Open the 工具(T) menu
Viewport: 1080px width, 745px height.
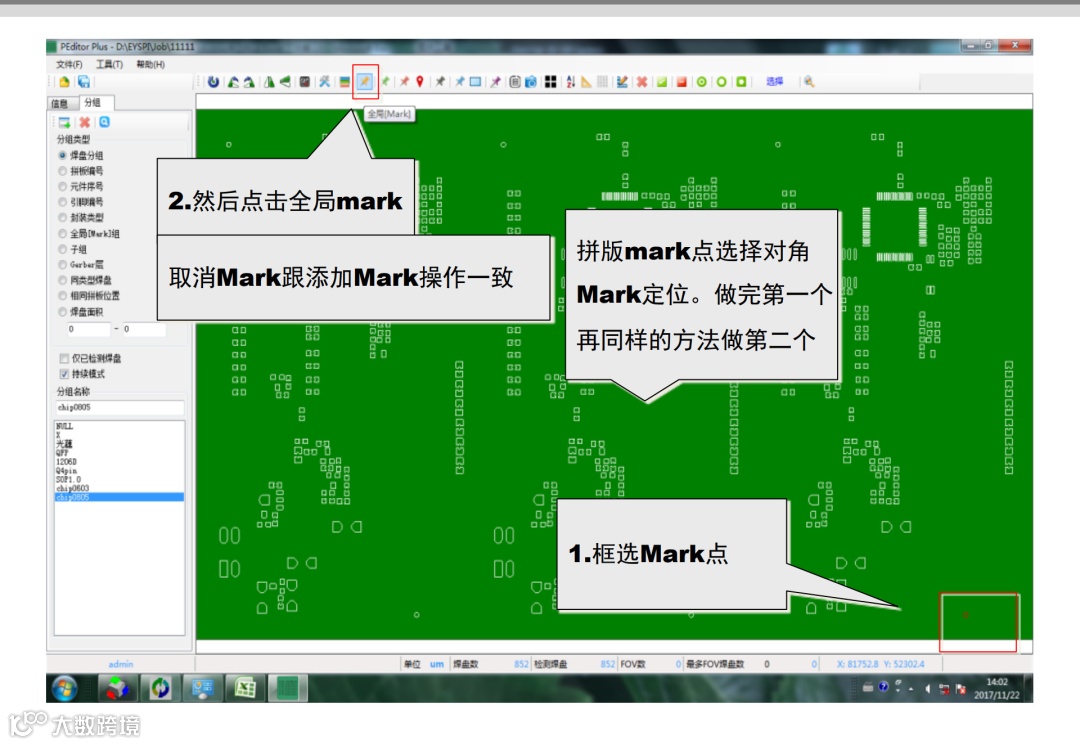[109, 64]
